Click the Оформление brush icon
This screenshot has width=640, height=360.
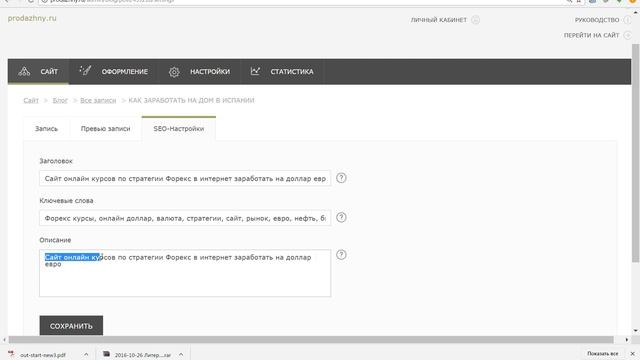85,71
